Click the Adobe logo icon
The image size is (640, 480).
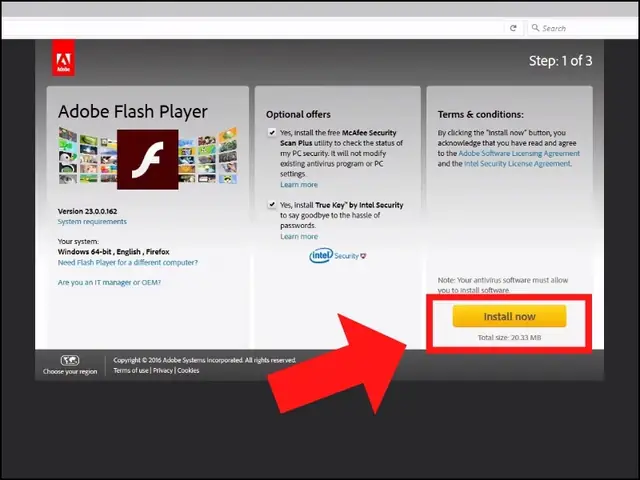point(63,58)
